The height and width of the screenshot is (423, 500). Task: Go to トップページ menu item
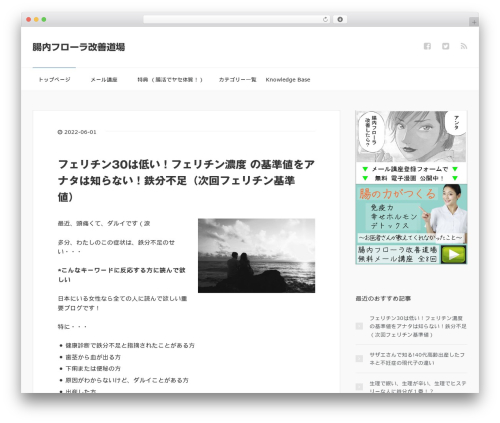[54, 79]
